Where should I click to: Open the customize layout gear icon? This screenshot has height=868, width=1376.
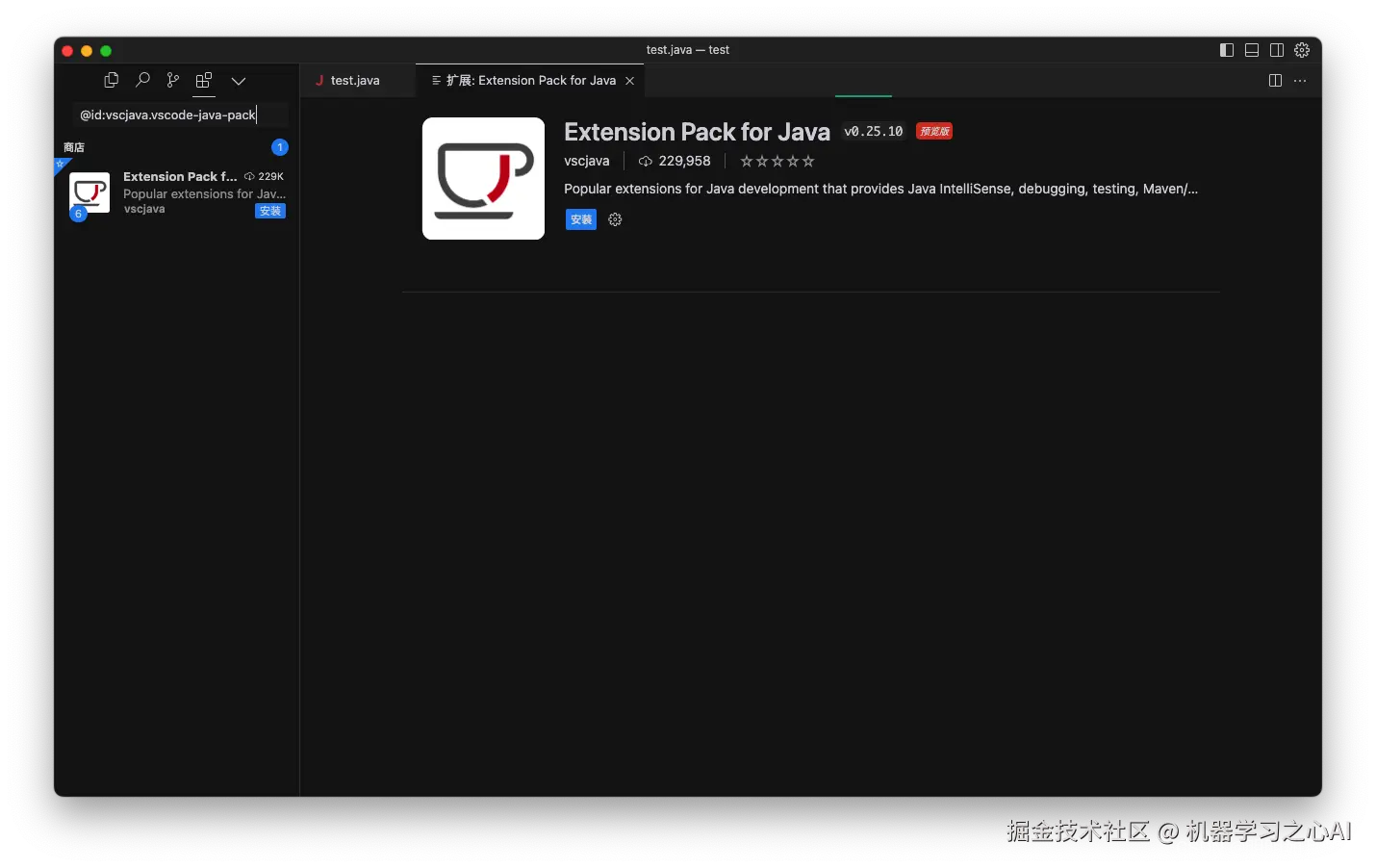click(x=1302, y=50)
